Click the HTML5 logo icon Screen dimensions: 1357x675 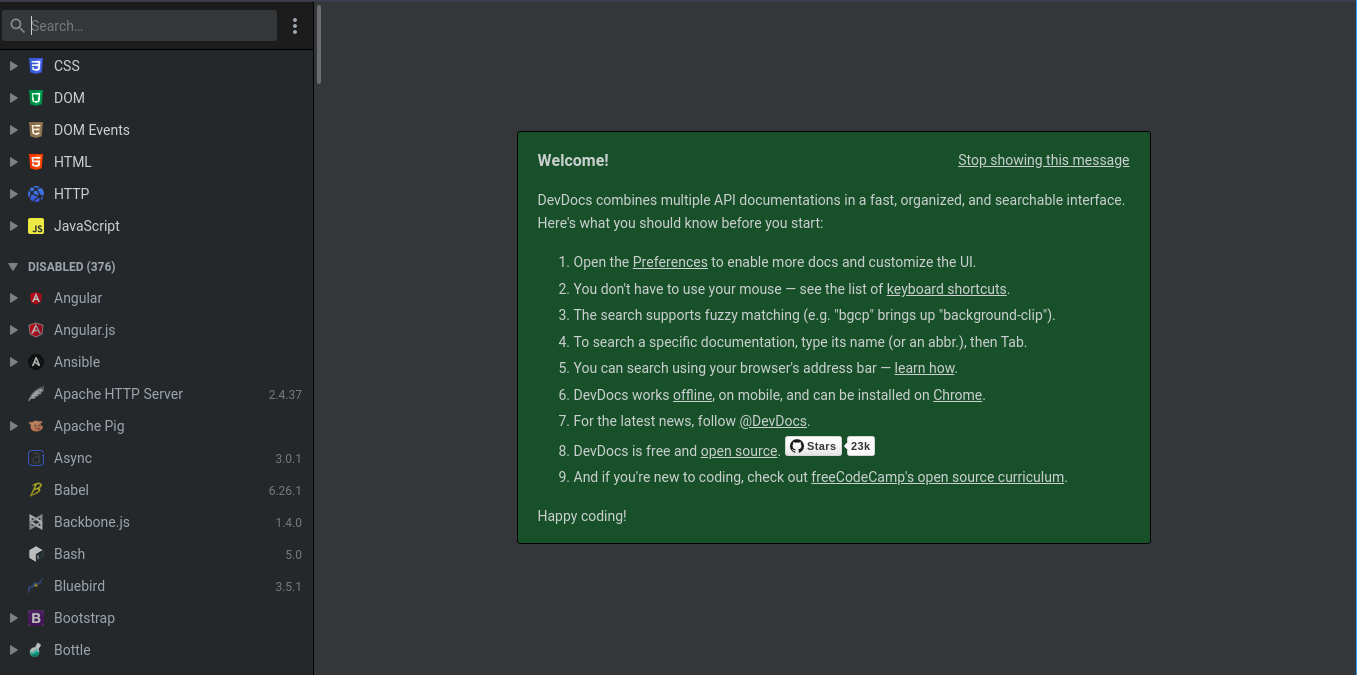click(36, 162)
